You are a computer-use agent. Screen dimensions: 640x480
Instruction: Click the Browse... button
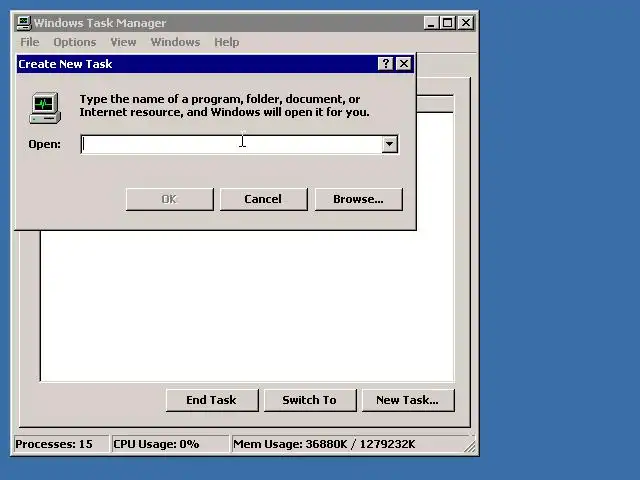click(358, 199)
